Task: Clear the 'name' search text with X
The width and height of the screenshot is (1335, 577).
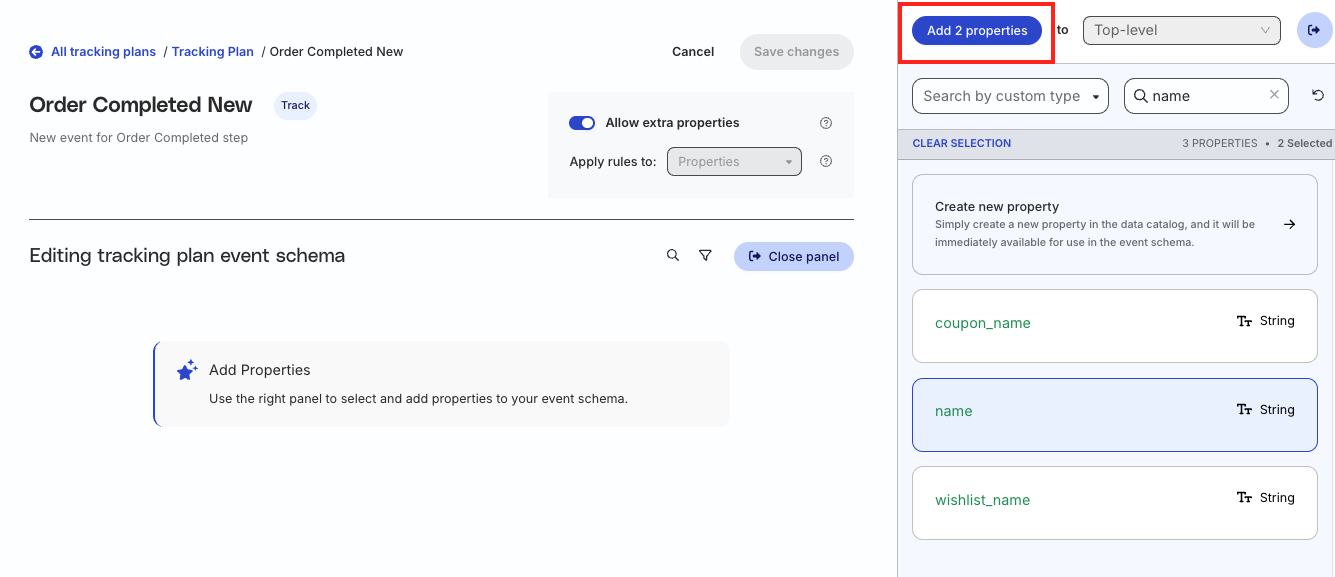Action: [1274, 95]
